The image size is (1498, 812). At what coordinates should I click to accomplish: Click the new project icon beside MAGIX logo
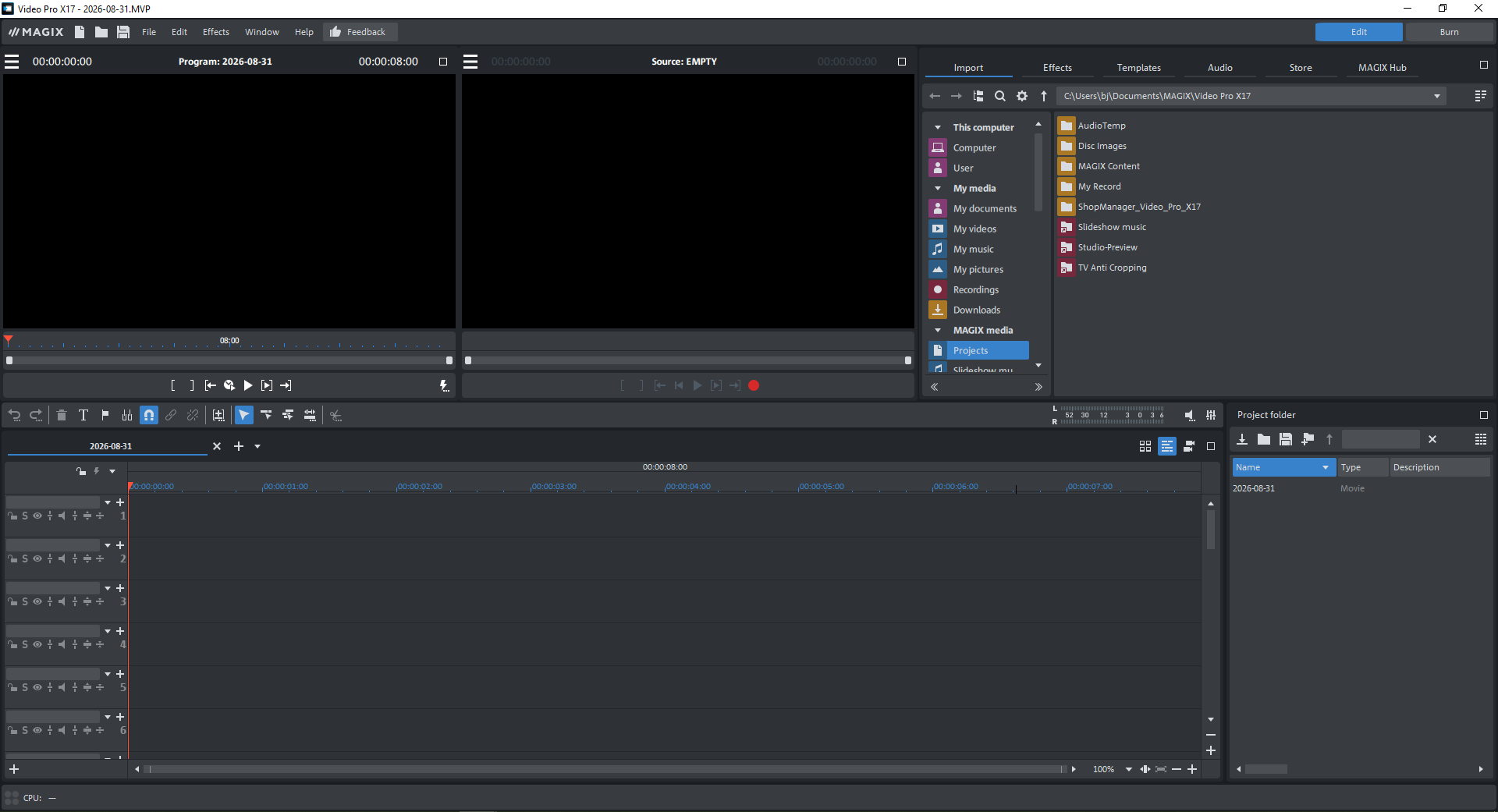click(x=80, y=32)
